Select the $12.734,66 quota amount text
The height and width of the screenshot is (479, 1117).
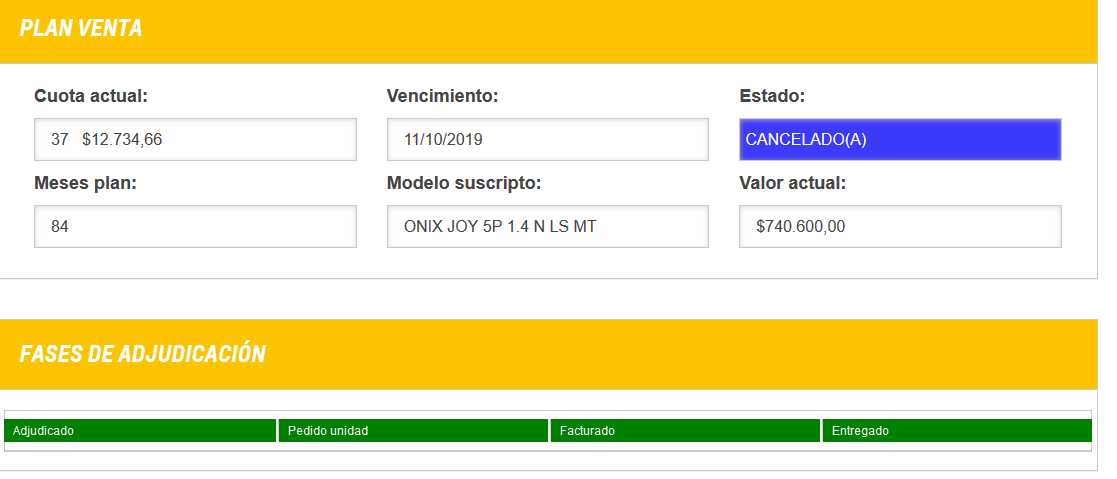122,140
